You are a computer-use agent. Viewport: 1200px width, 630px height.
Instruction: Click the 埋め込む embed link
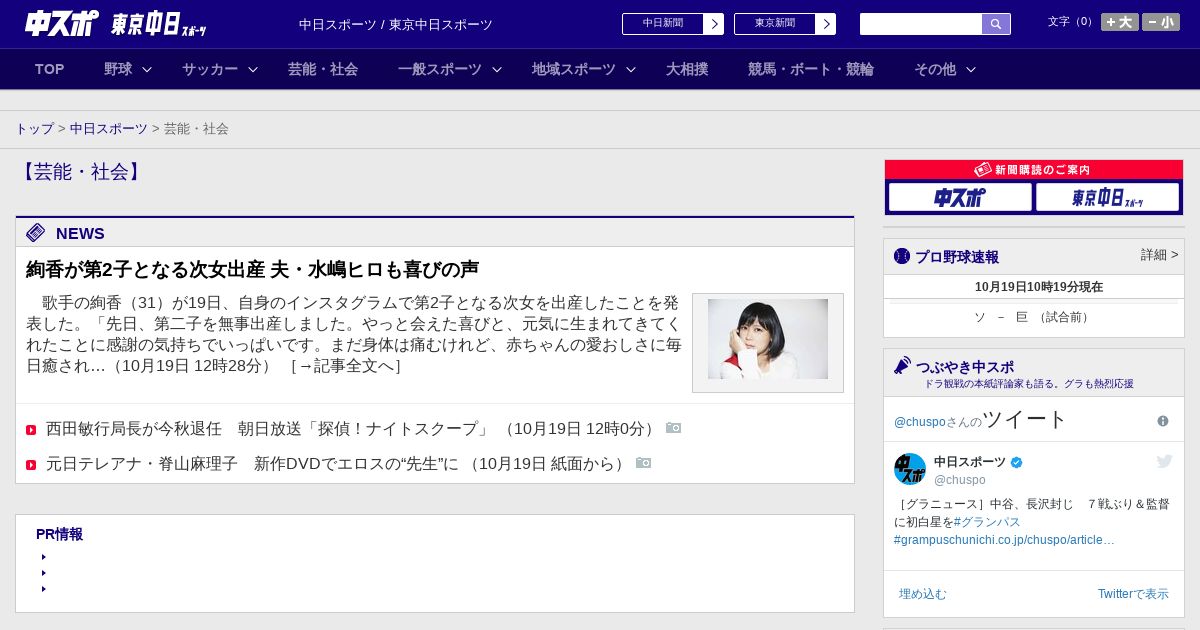click(x=923, y=594)
